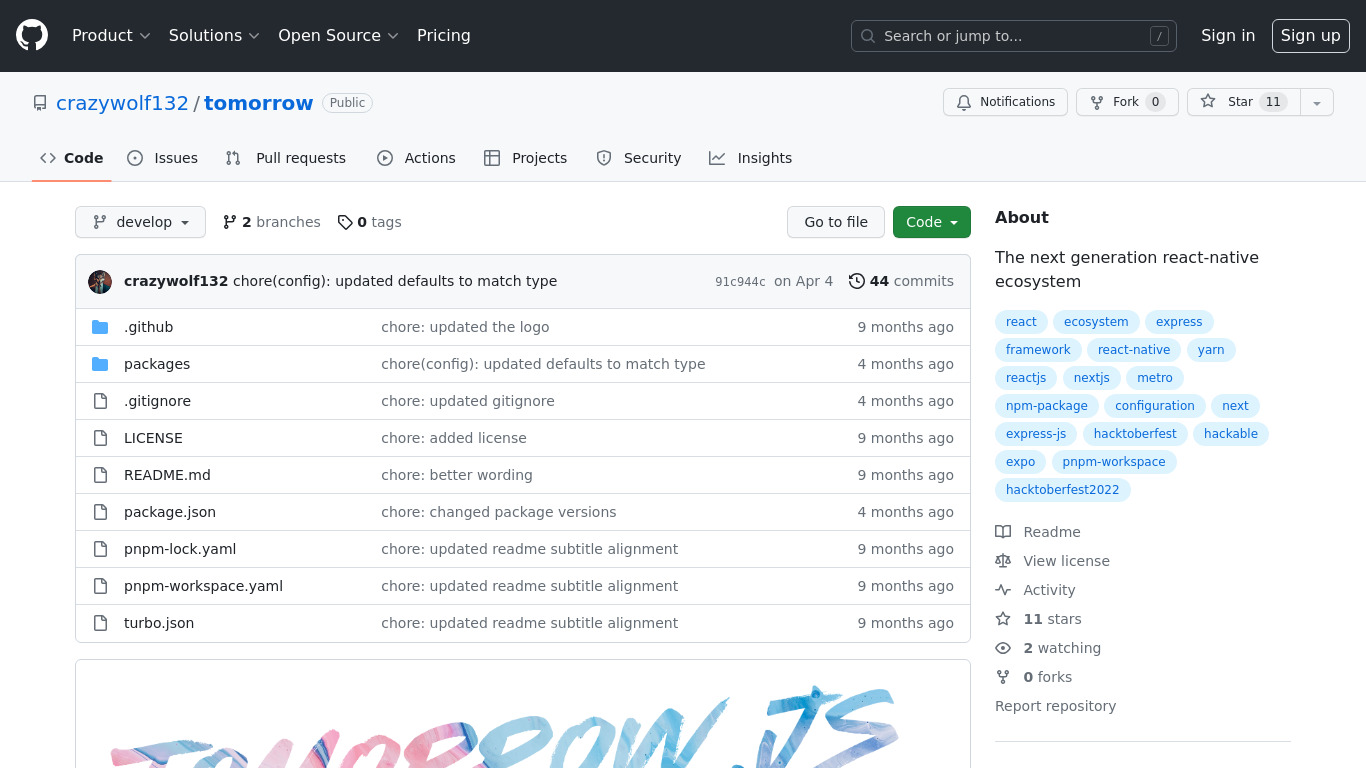Image resolution: width=1366 pixels, height=768 pixels.
Task: Star the tomorrow repository
Action: [x=1243, y=102]
